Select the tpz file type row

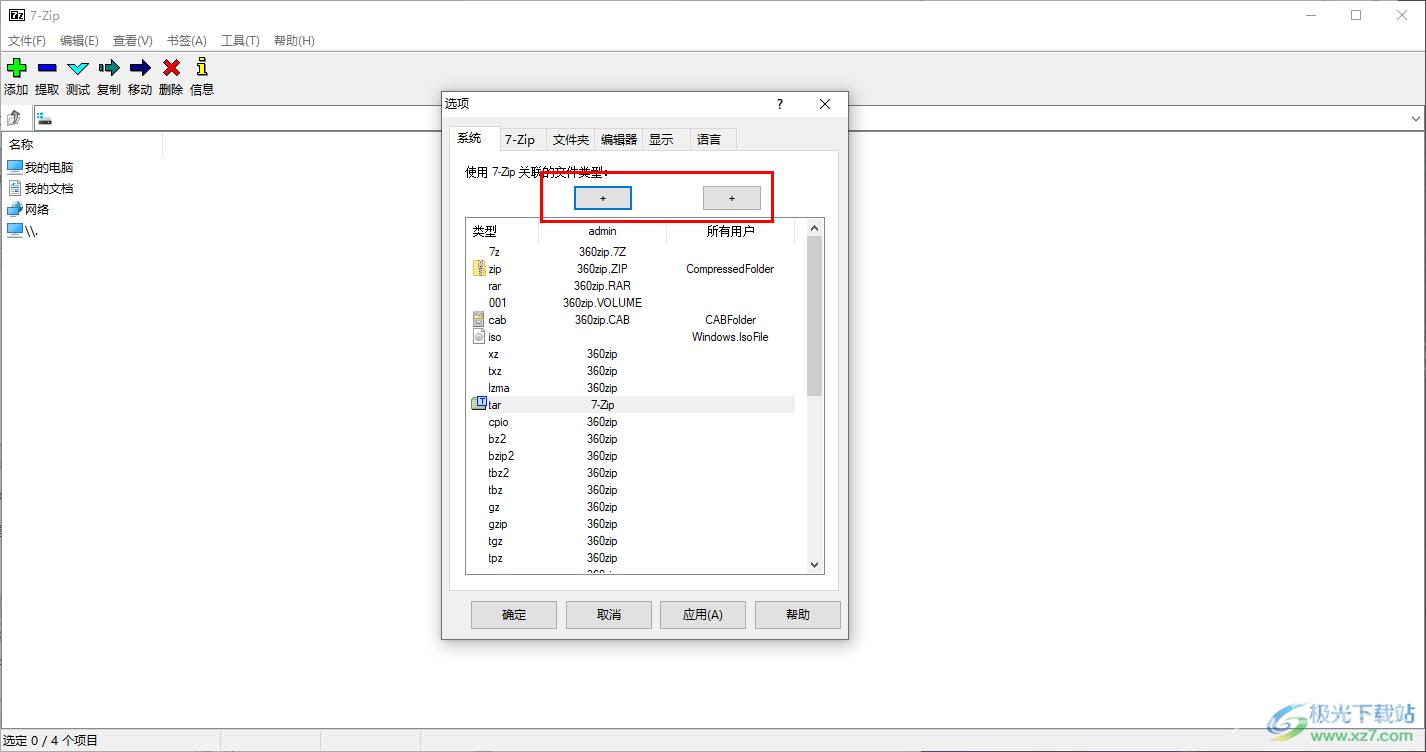click(x=632, y=558)
